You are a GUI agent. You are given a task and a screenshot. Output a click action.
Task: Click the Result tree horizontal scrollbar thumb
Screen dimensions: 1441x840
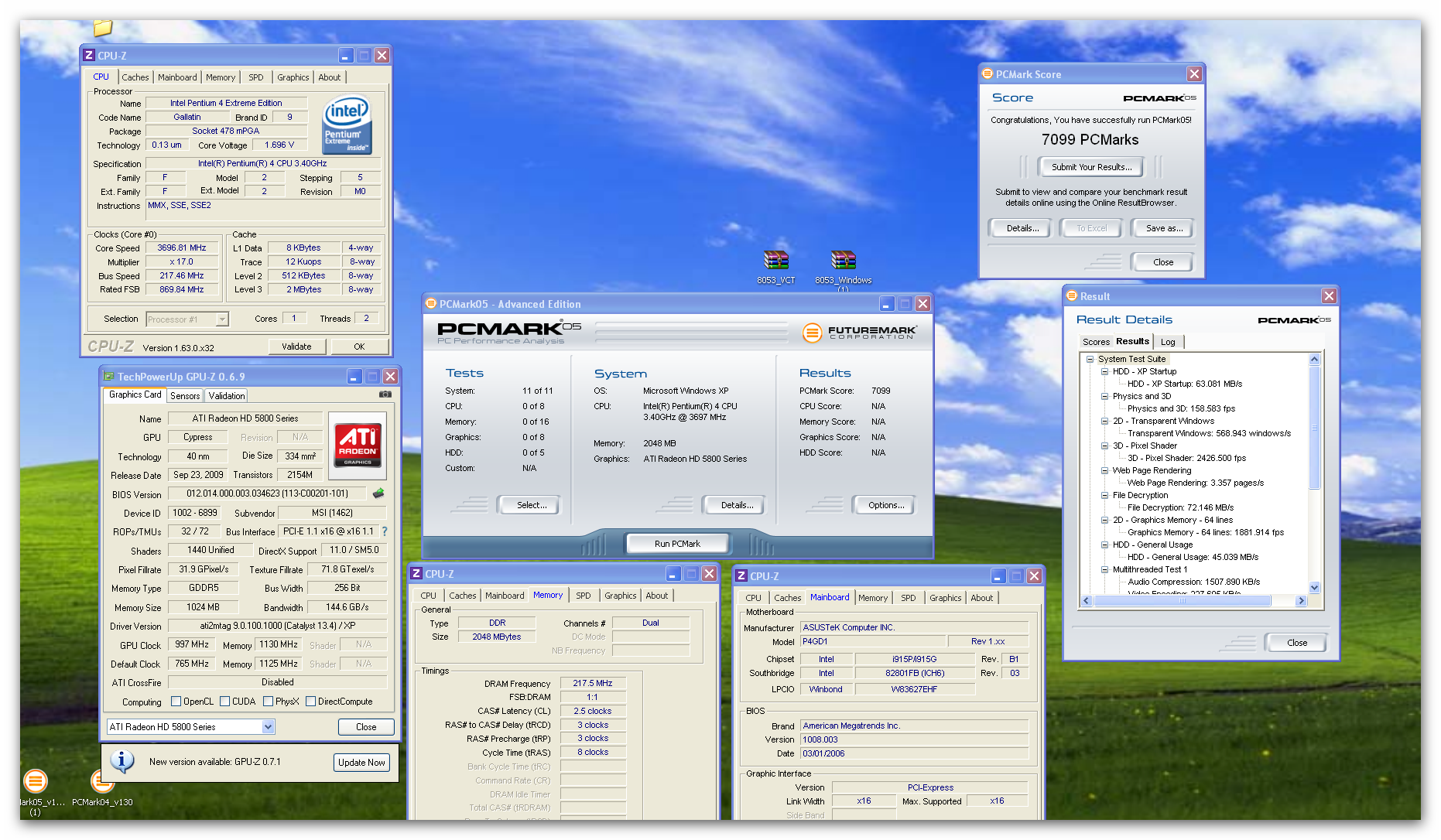(x=1182, y=600)
